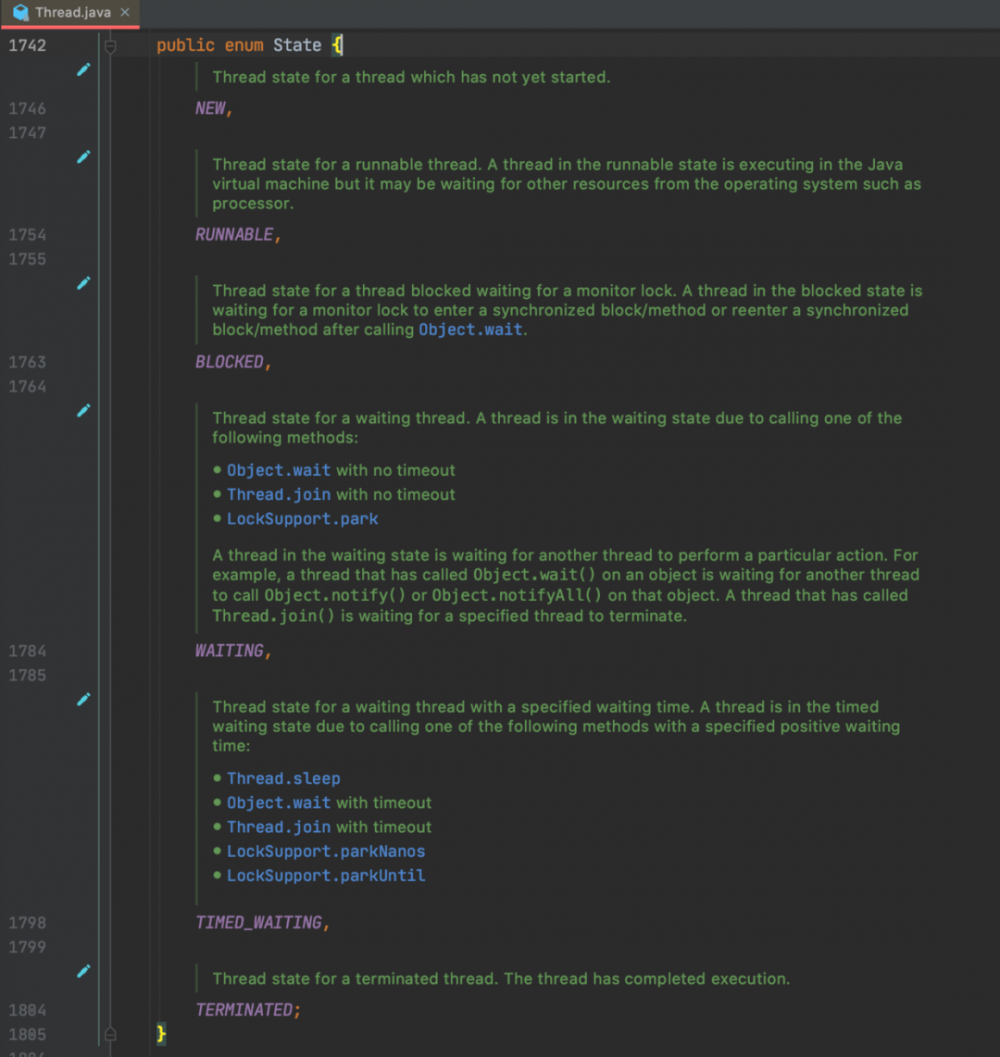Select the Thread.java tab
The width and height of the screenshot is (1000, 1057).
point(72,13)
